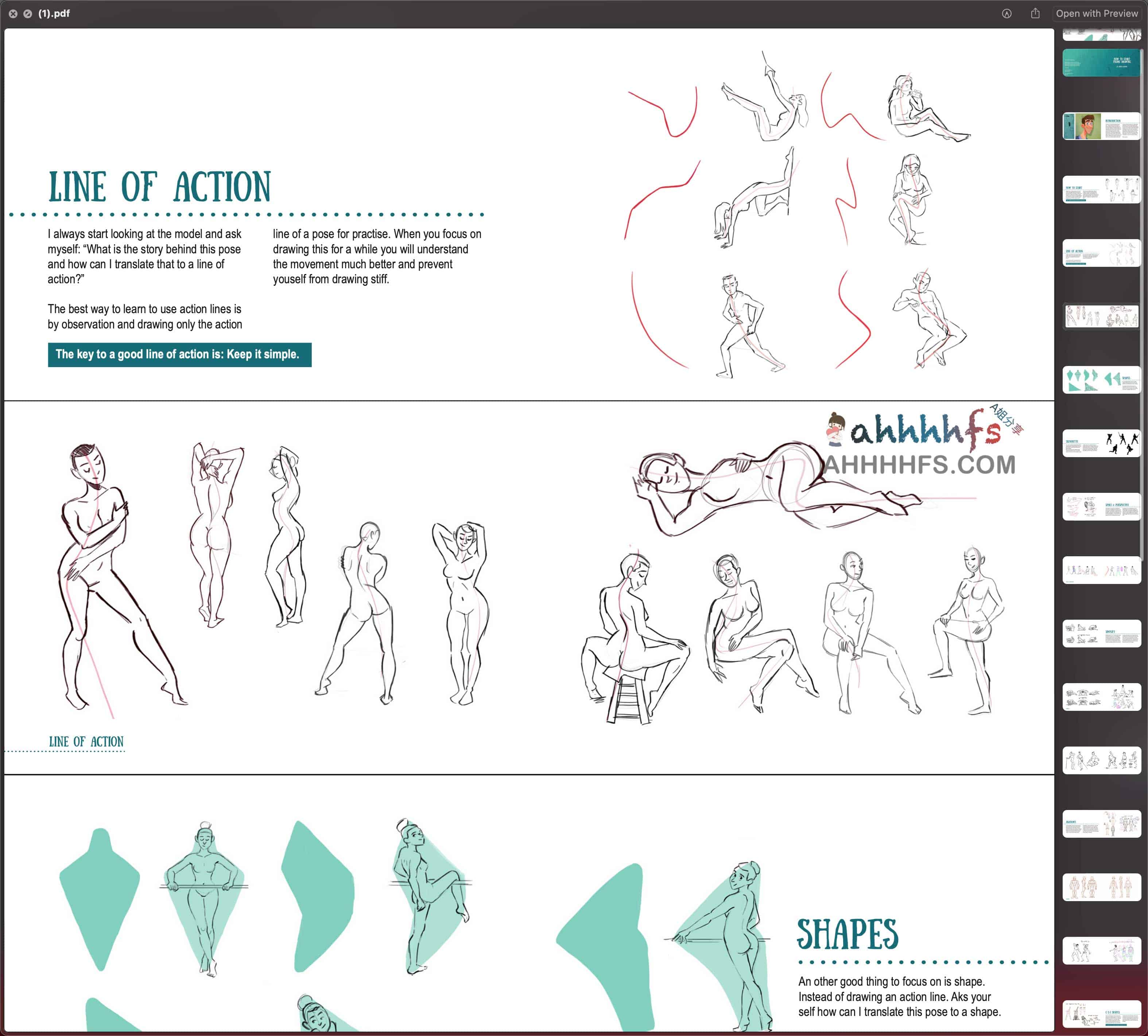Open the C-S-I Shapes thumbnail
1148x1036 pixels.
[1101, 1014]
